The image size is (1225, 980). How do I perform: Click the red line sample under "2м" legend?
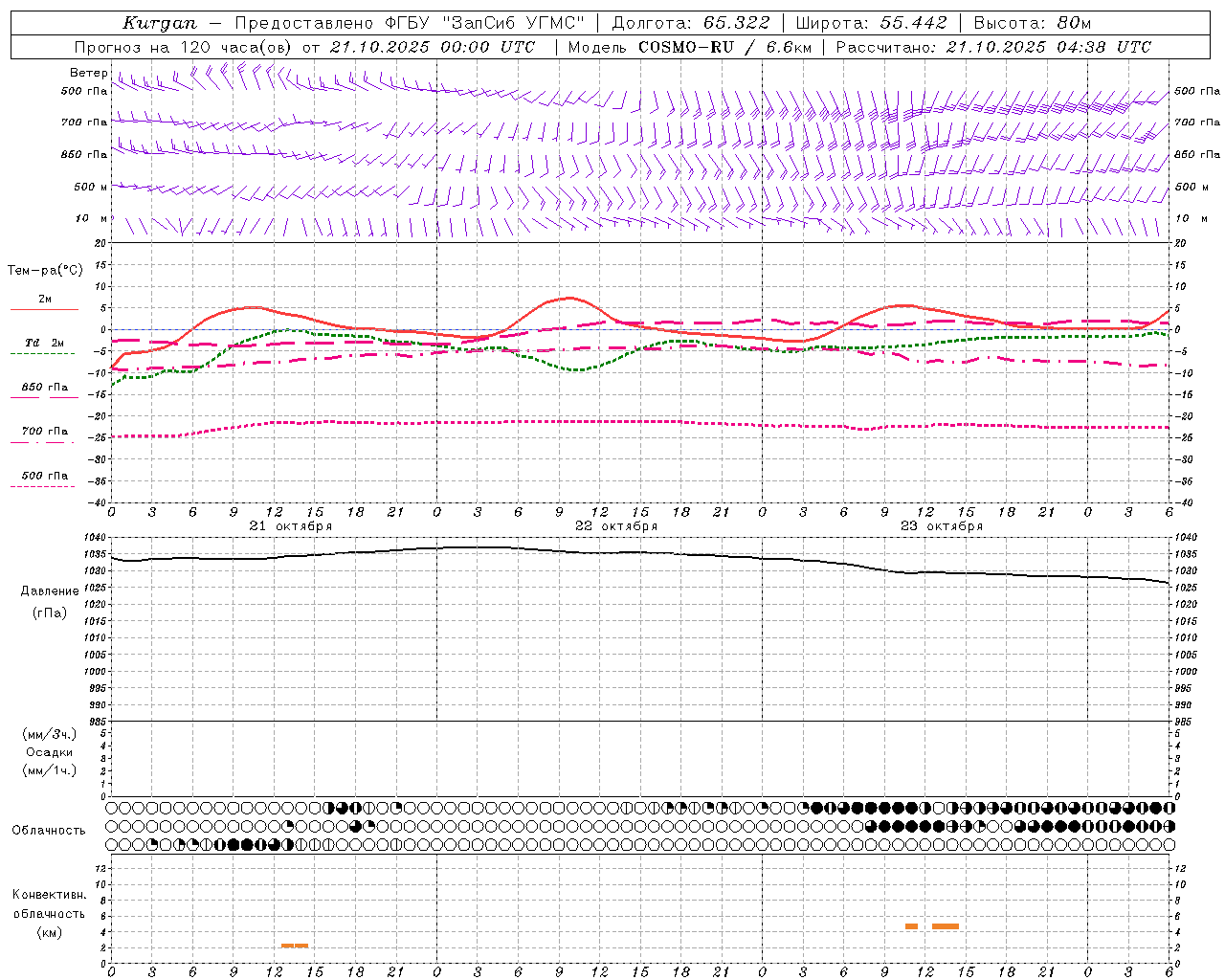tap(44, 309)
